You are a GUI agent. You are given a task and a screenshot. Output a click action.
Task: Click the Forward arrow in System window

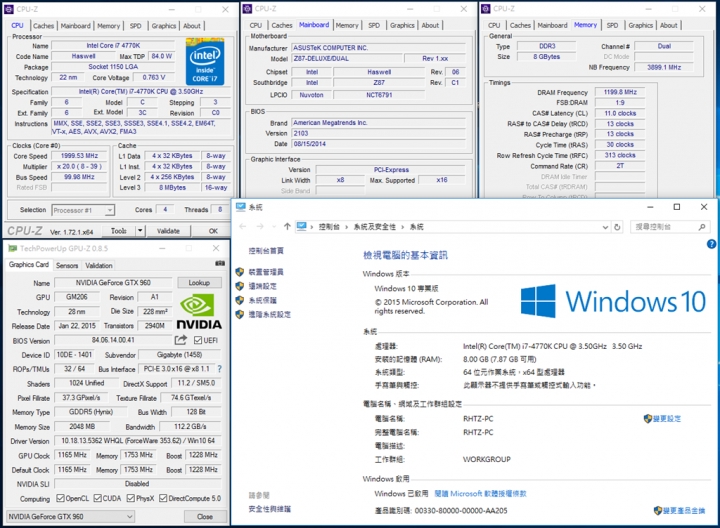click(x=260, y=226)
